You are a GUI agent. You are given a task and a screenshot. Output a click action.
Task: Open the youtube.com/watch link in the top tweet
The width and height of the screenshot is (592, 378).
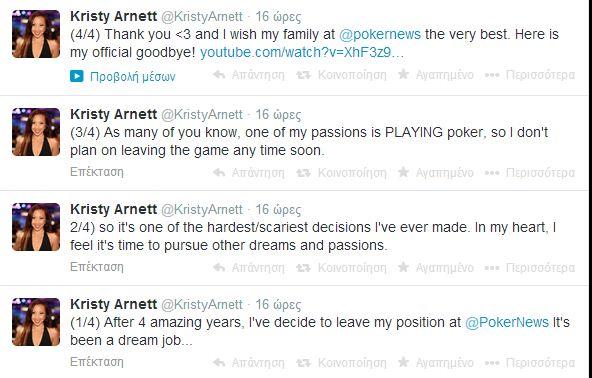[302, 52]
